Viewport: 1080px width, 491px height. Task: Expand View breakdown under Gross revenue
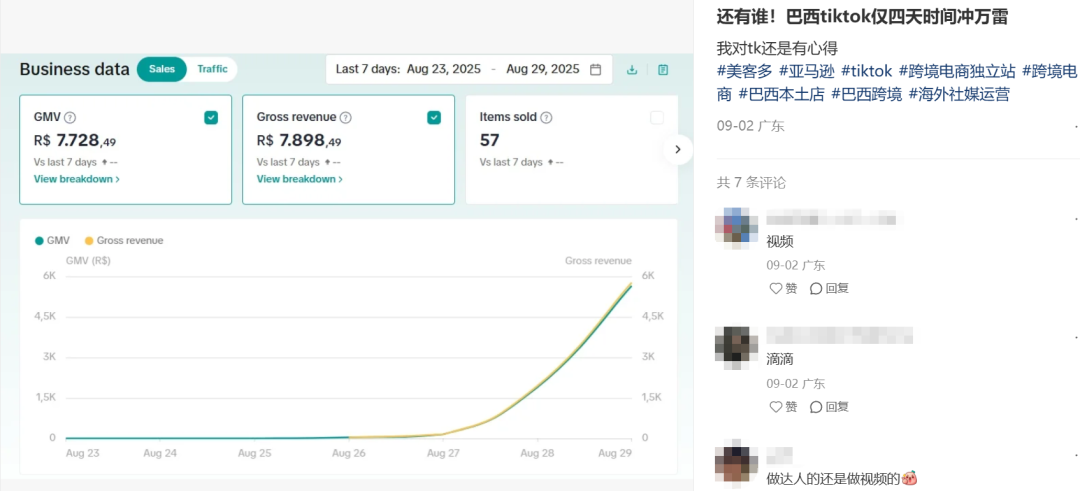tap(299, 179)
